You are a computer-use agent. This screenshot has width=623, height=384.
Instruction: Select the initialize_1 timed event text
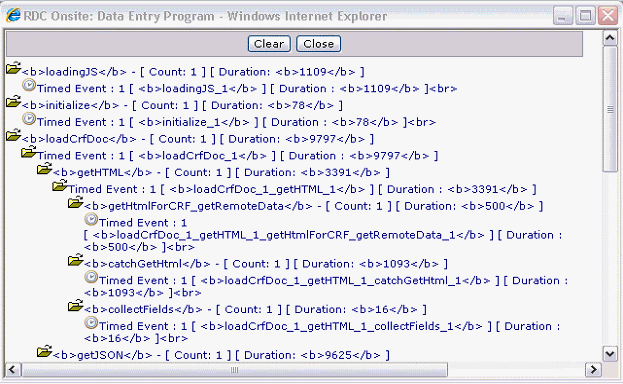tap(236, 122)
